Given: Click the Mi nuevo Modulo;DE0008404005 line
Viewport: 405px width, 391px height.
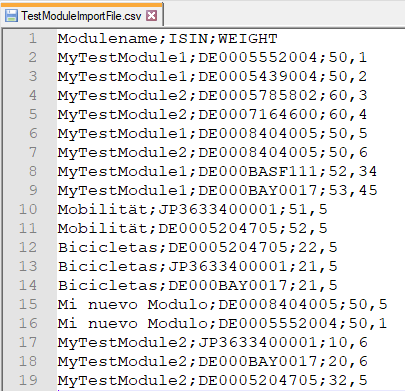Looking at the screenshot, I should coord(222,305).
